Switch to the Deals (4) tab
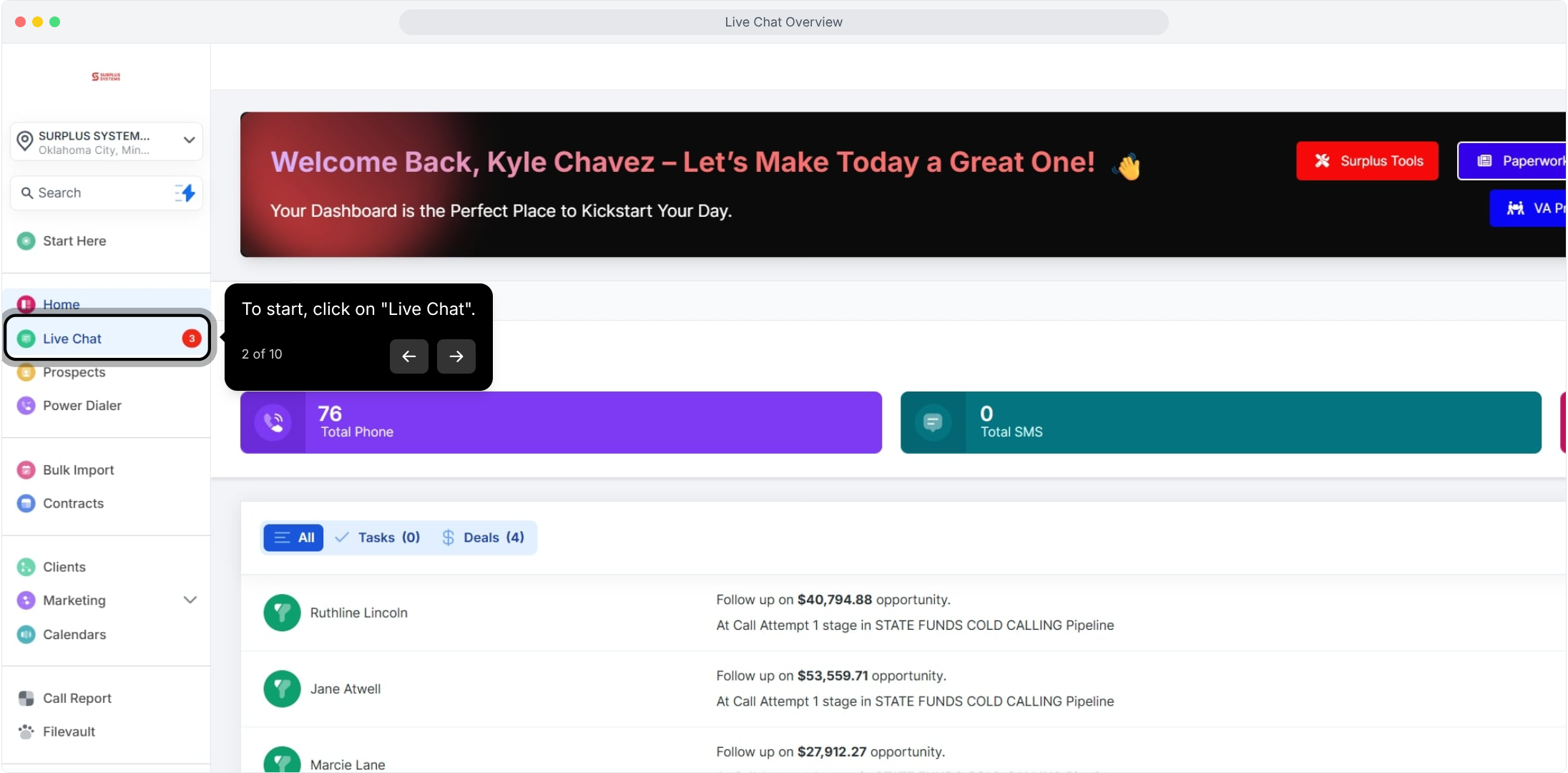Viewport: 1568px width, 773px height. pyautogui.click(x=483, y=538)
